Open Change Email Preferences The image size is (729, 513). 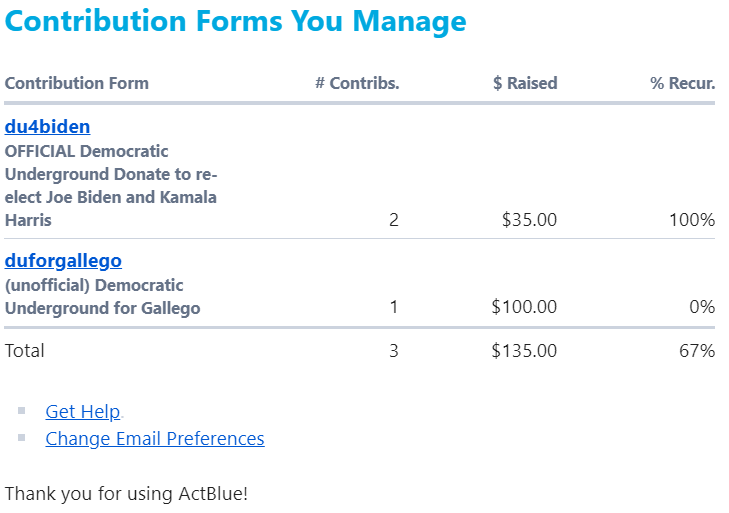coord(155,438)
